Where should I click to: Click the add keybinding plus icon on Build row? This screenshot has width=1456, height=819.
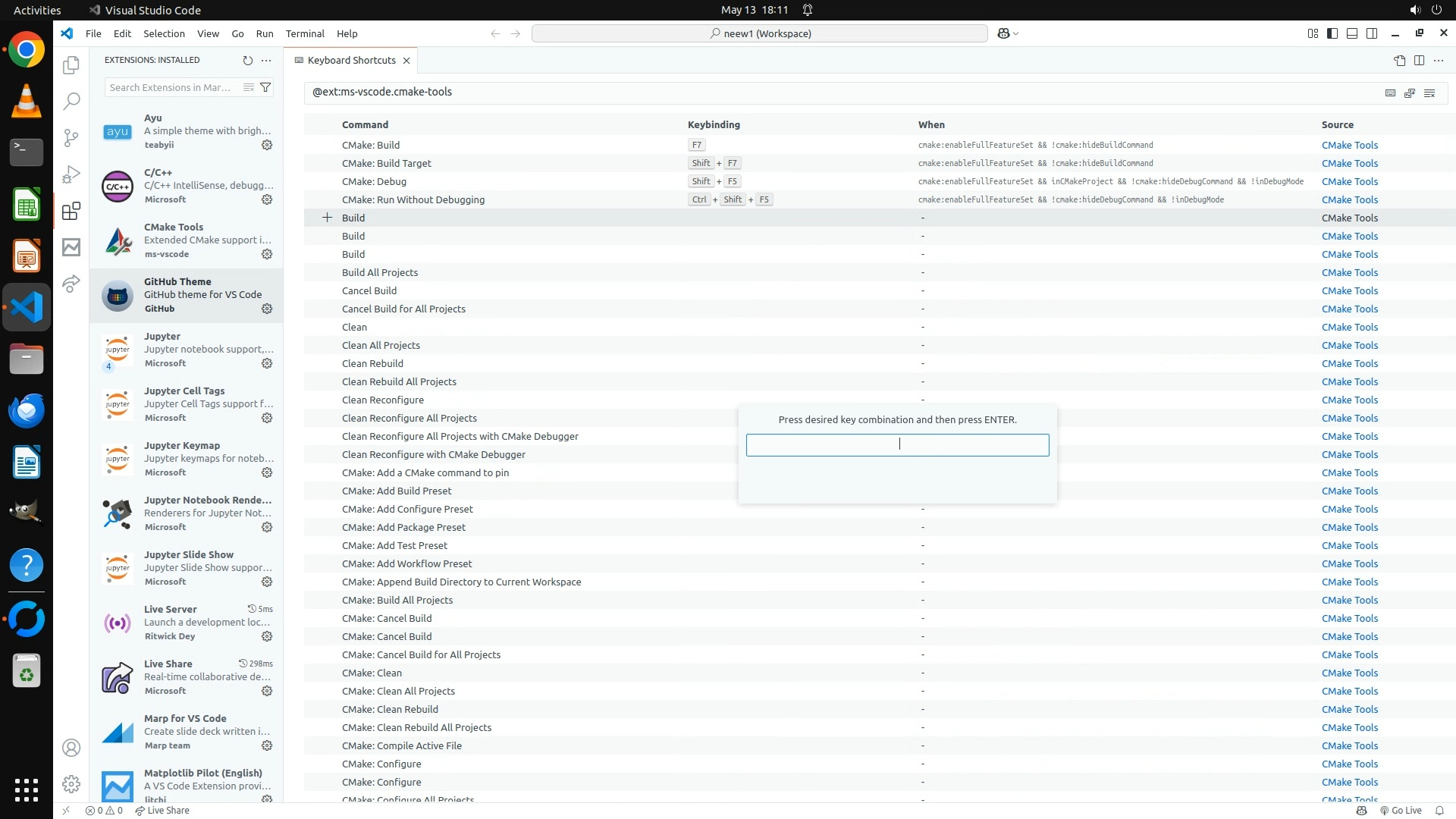(327, 218)
